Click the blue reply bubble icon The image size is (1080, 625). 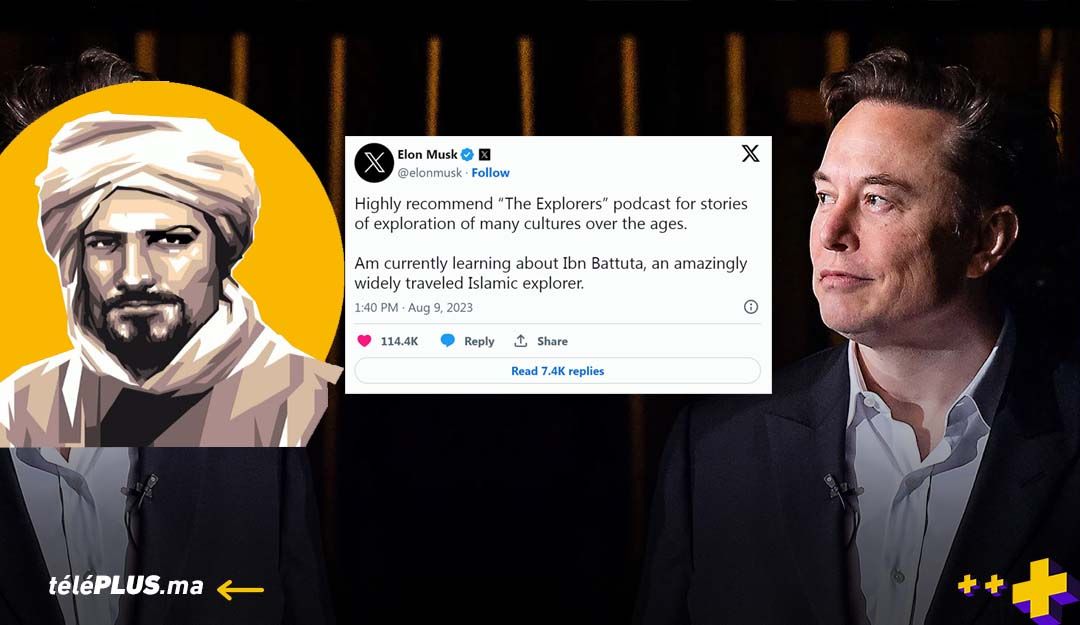[447, 340]
